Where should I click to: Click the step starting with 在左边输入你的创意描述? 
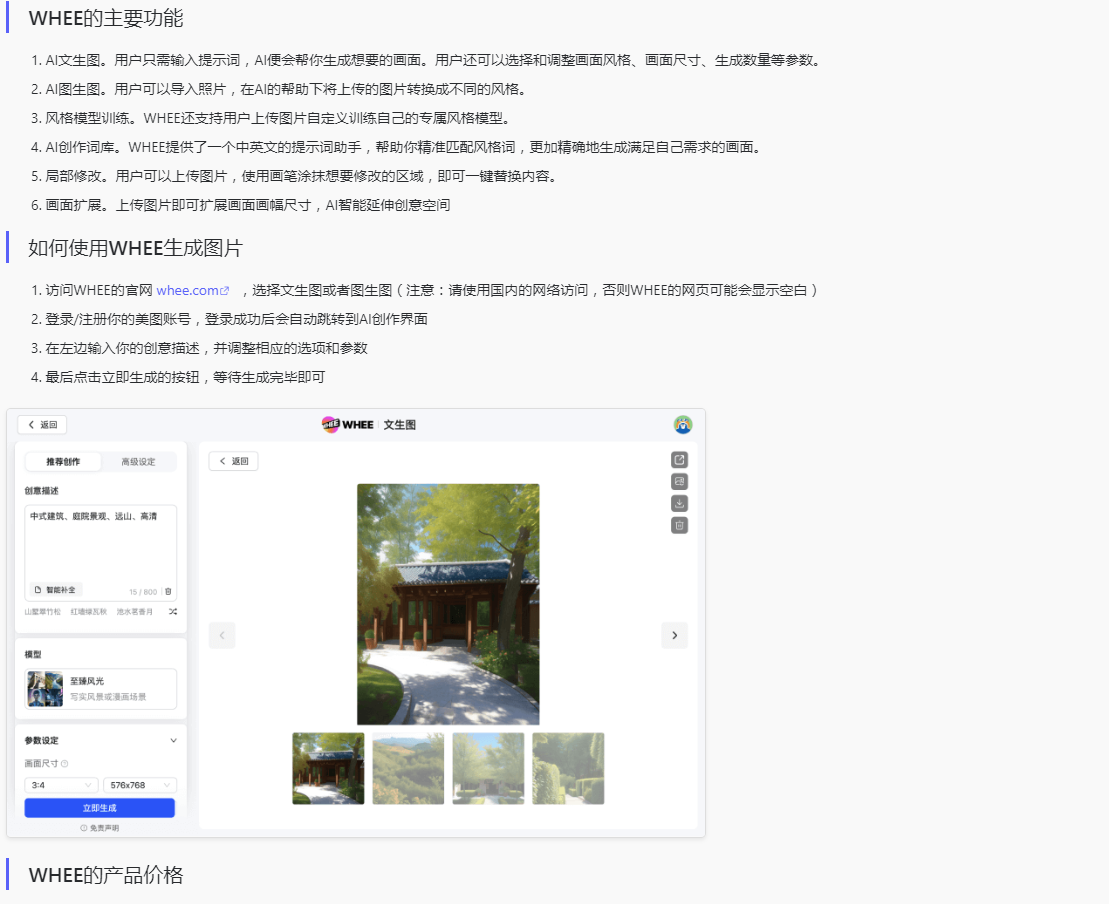click(x=207, y=348)
